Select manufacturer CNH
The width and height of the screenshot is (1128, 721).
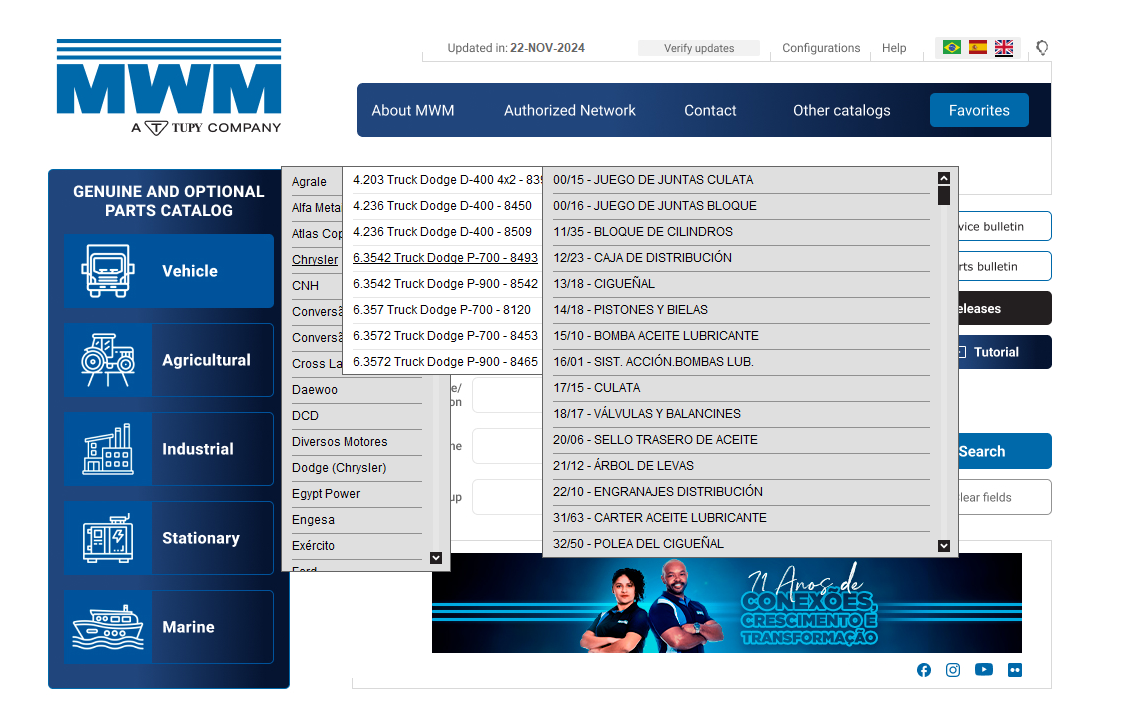(x=305, y=286)
